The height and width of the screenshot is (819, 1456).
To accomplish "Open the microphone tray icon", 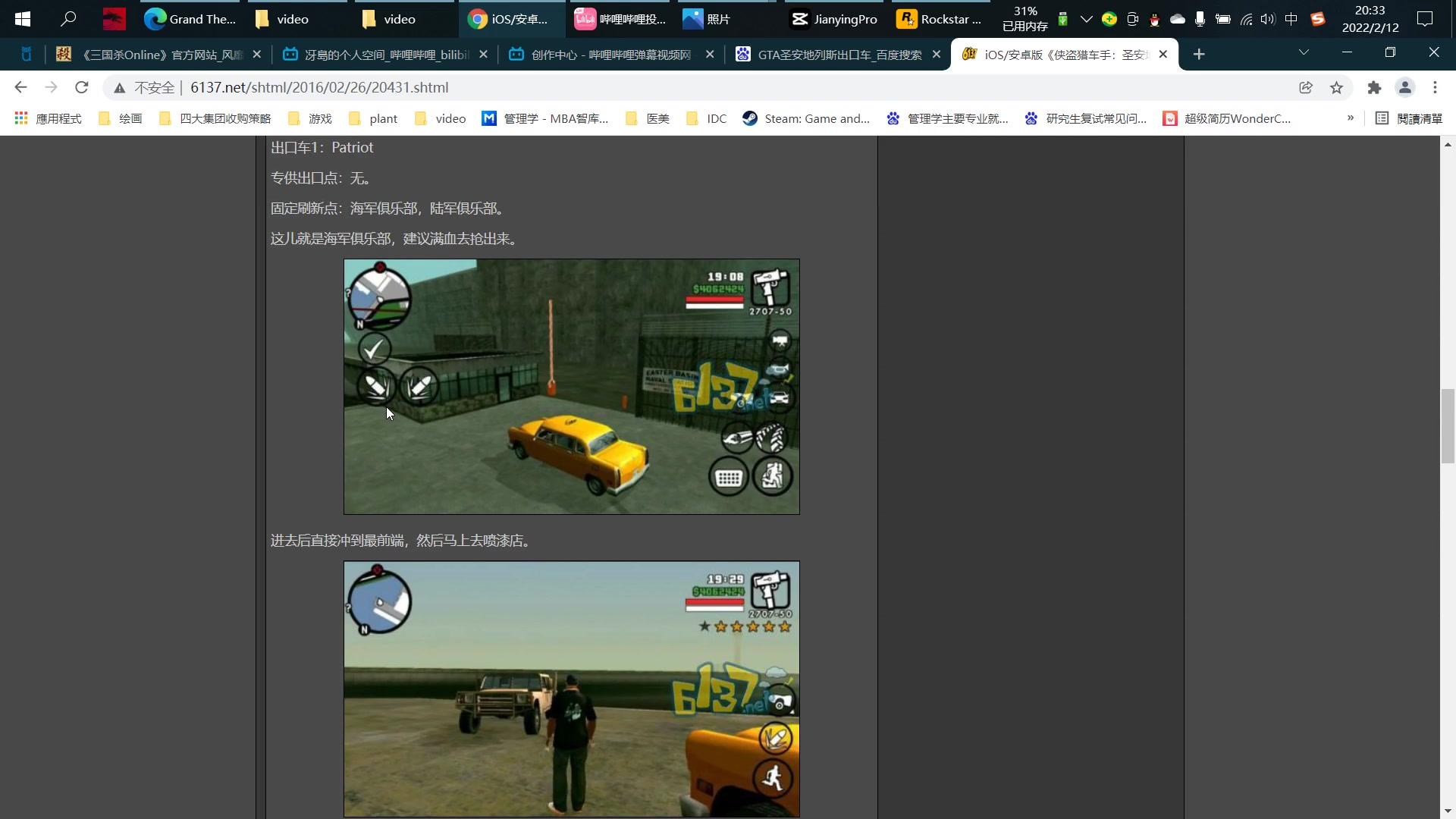I will (x=1200, y=19).
